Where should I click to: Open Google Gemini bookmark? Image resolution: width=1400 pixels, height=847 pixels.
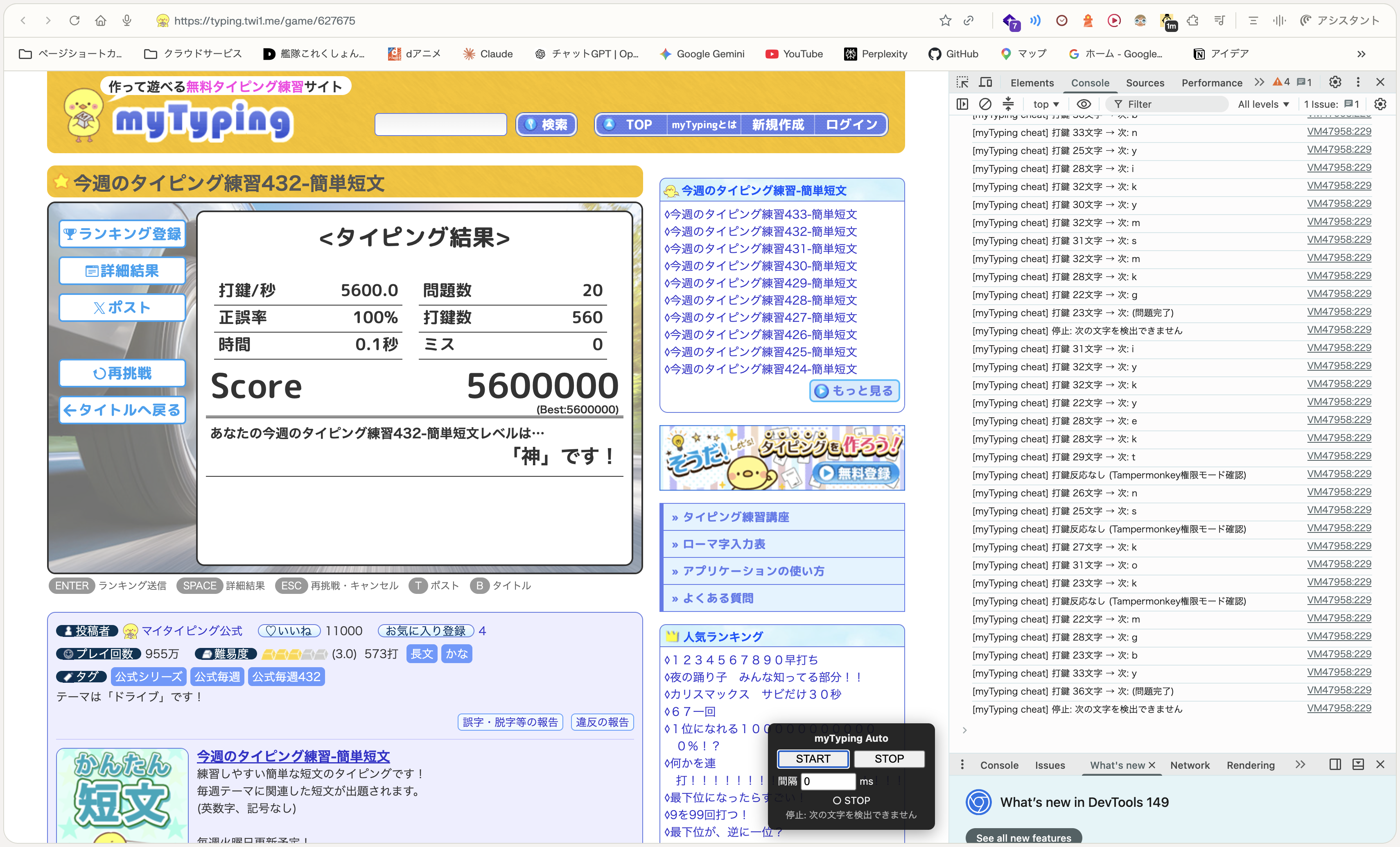point(702,54)
